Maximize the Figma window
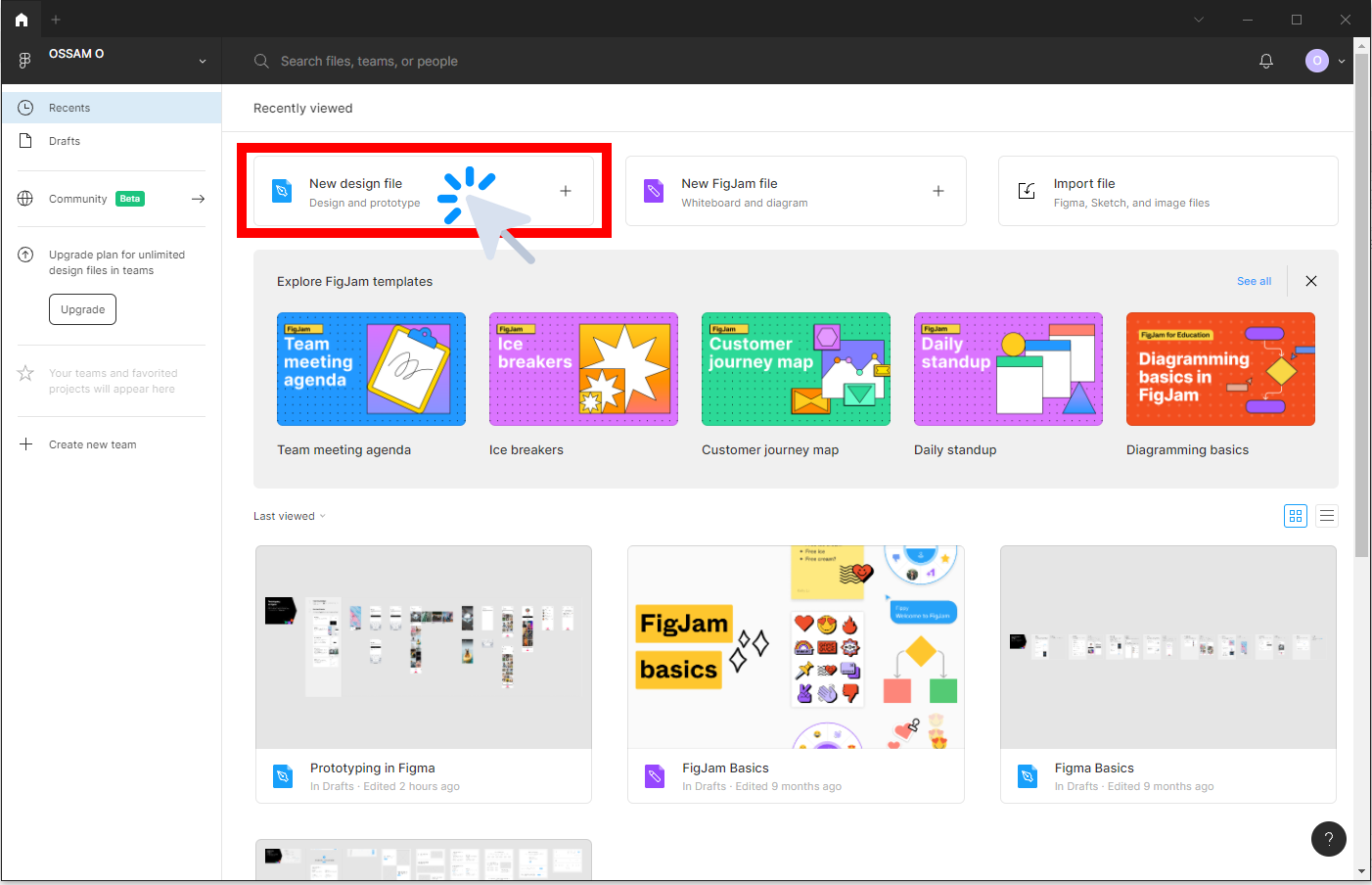1372x885 pixels. (1297, 20)
